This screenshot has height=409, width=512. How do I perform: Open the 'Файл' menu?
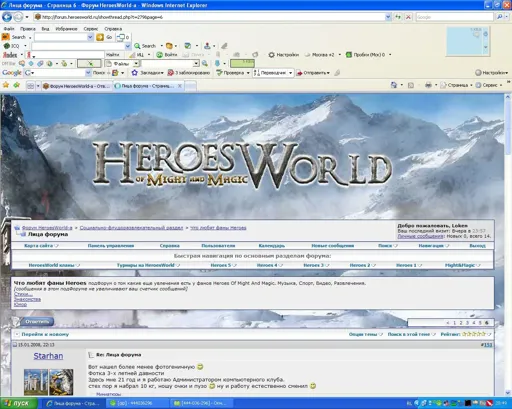pos(9,29)
